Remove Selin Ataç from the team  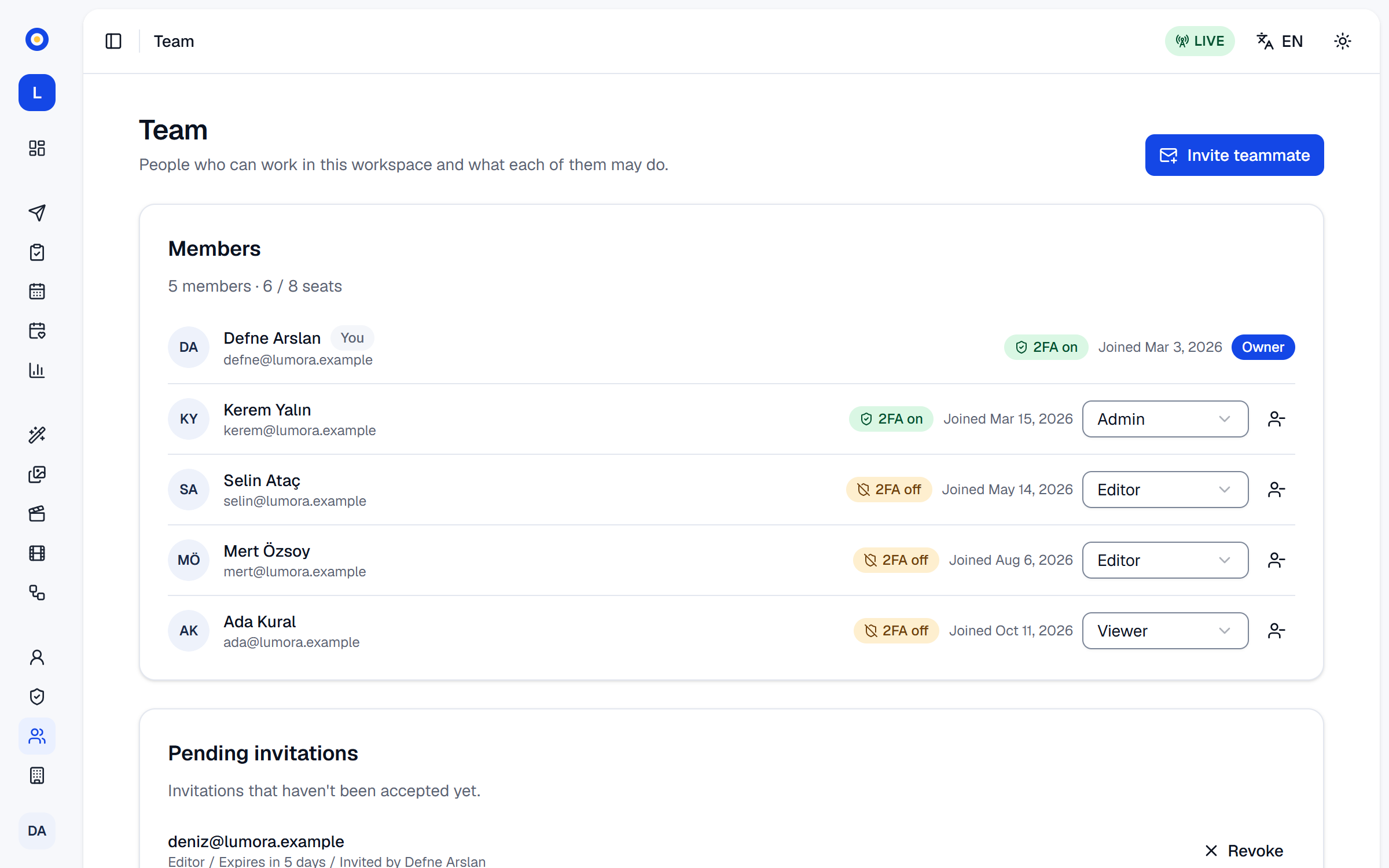tap(1277, 490)
